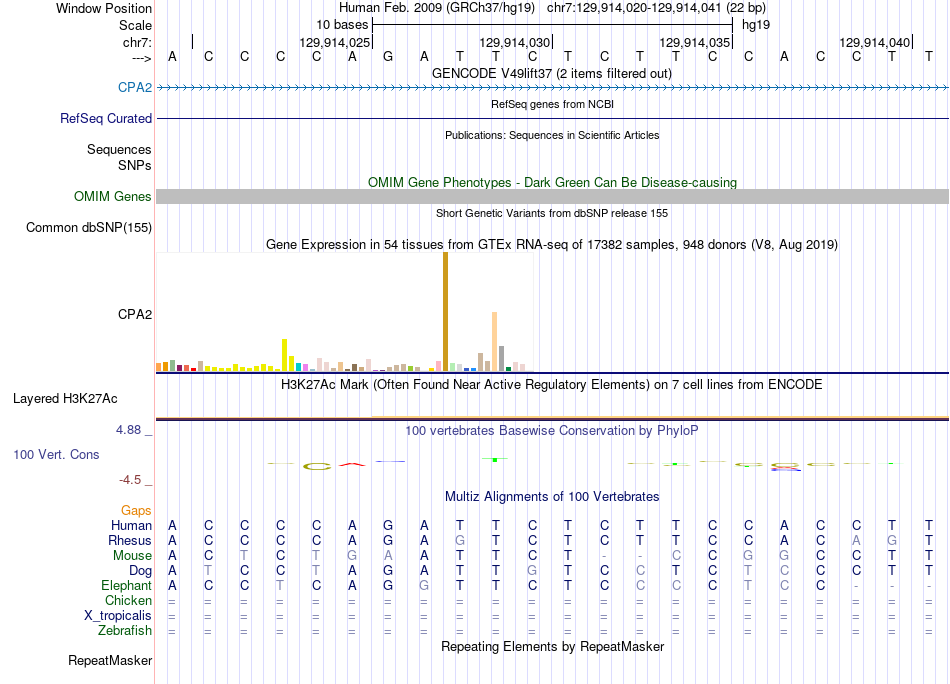This screenshot has height=684, width=950.
Task: Click the Zebrafish alignment row label
Action: [125, 630]
